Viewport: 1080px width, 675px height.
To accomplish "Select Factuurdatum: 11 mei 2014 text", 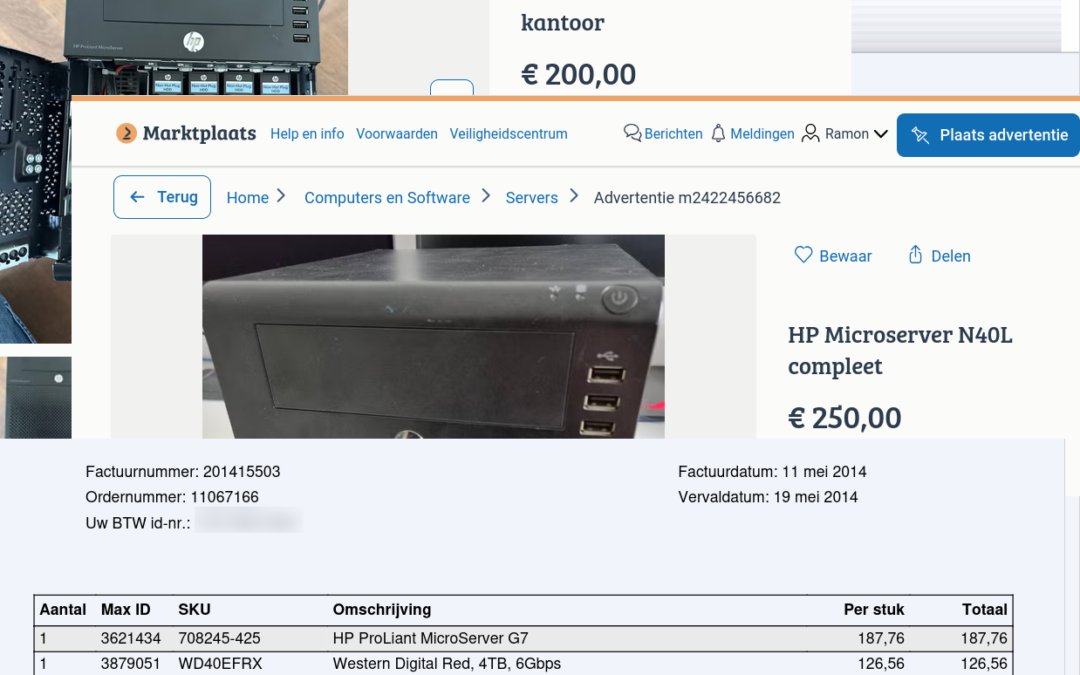I will coord(772,472).
